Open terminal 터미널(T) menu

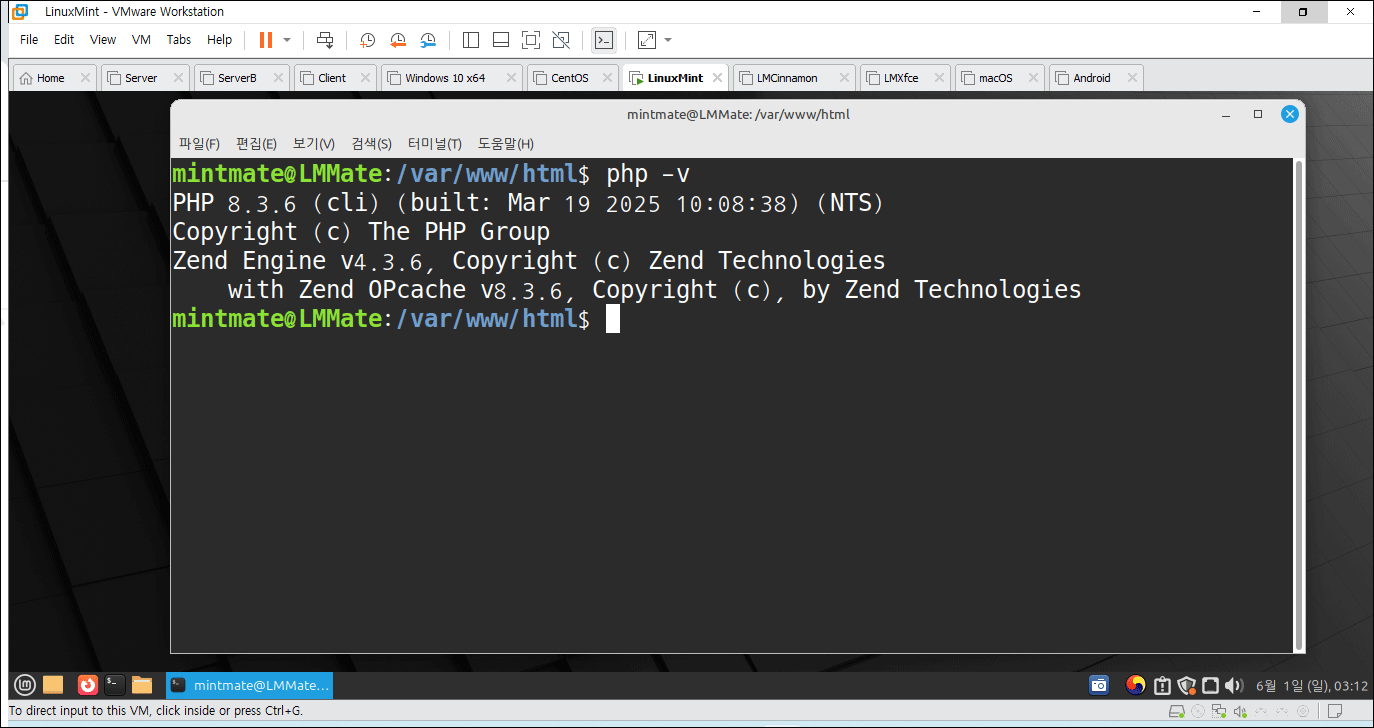pos(435,144)
